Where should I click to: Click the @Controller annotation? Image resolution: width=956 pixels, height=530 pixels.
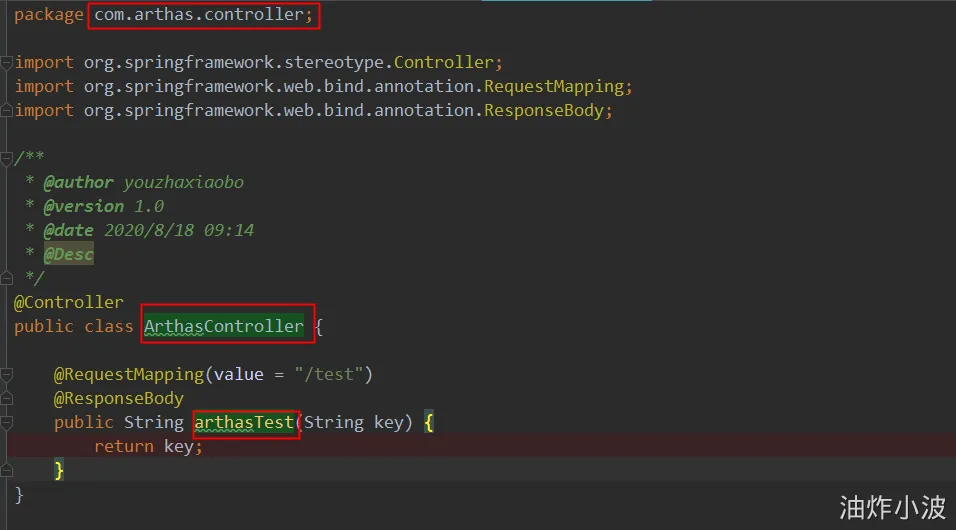coord(69,302)
